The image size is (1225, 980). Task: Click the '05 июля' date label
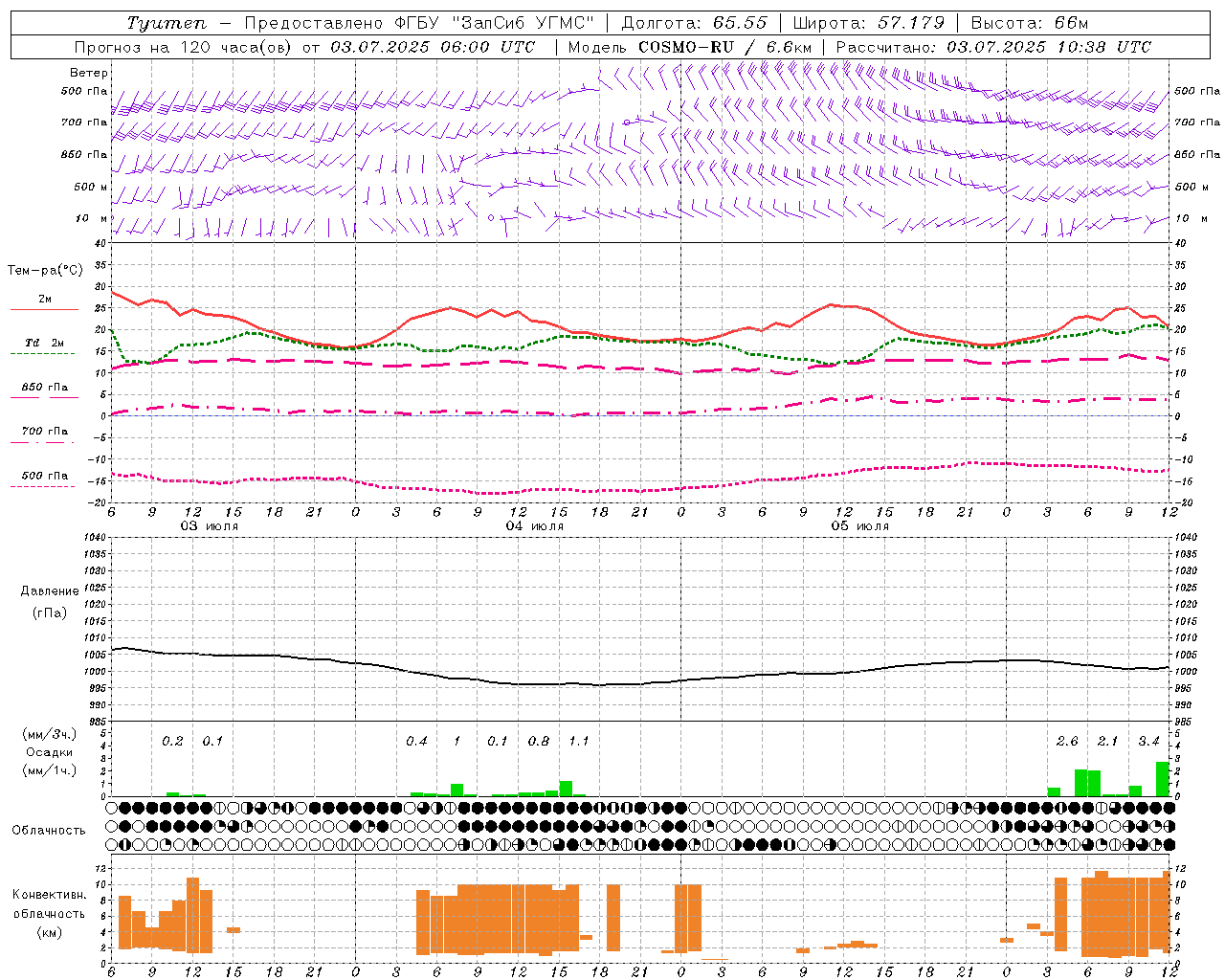[860, 526]
